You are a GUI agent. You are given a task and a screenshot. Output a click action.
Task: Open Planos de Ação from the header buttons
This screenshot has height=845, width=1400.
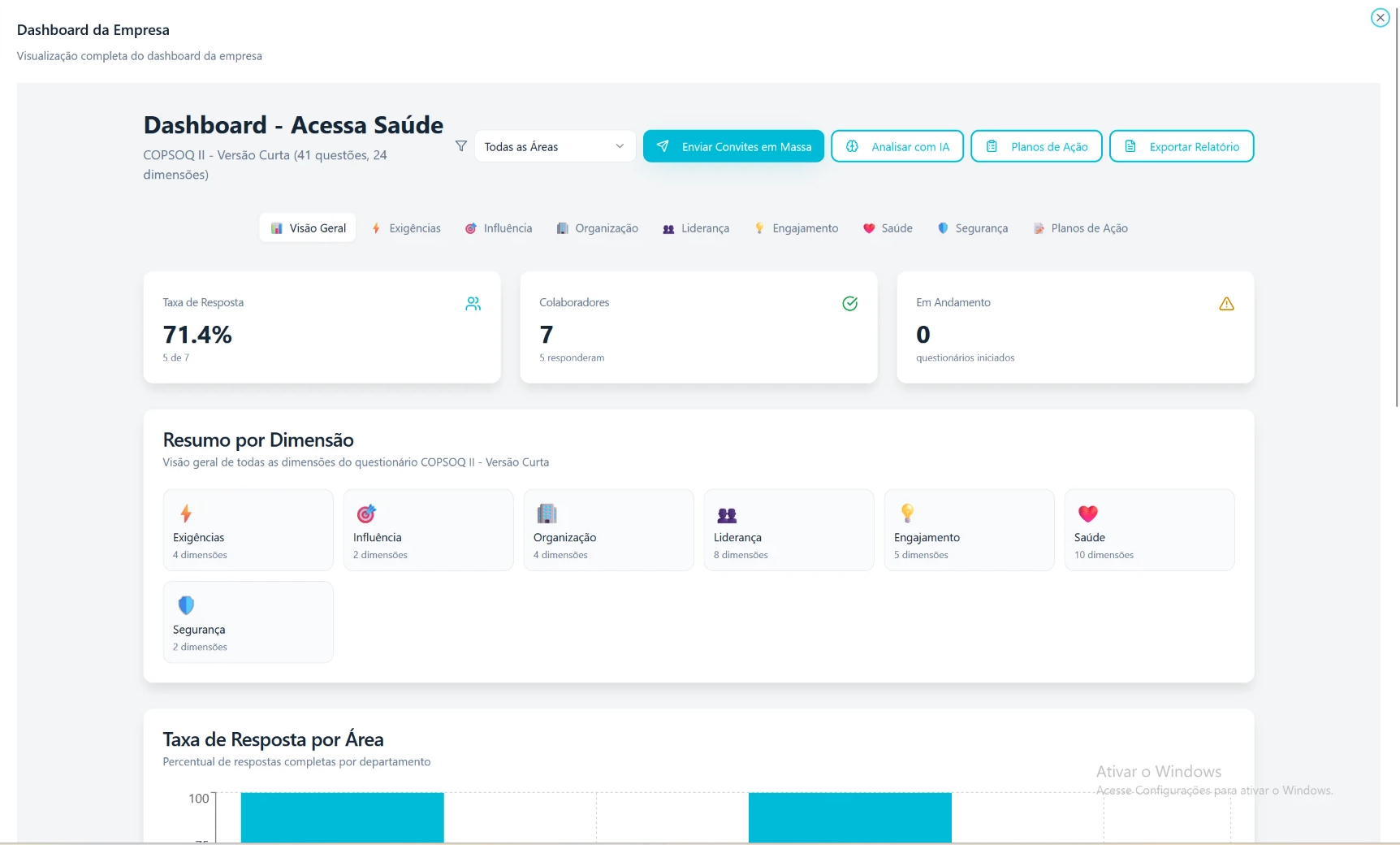click(1036, 146)
